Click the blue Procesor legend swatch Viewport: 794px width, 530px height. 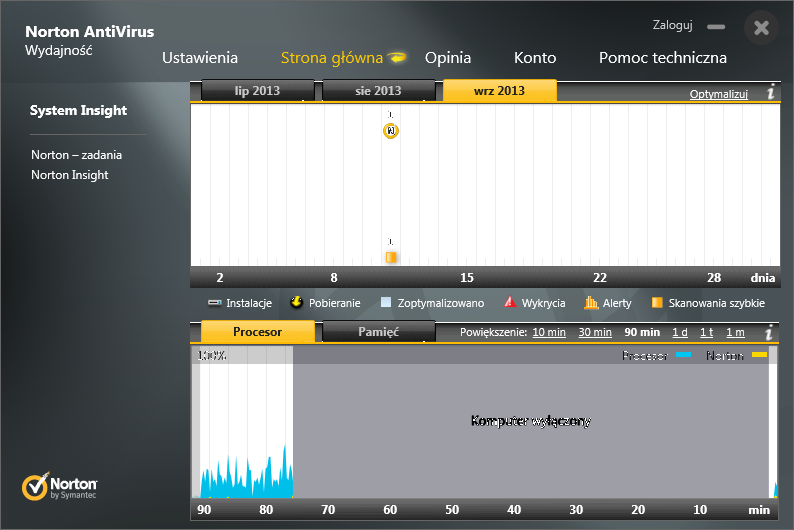click(684, 355)
